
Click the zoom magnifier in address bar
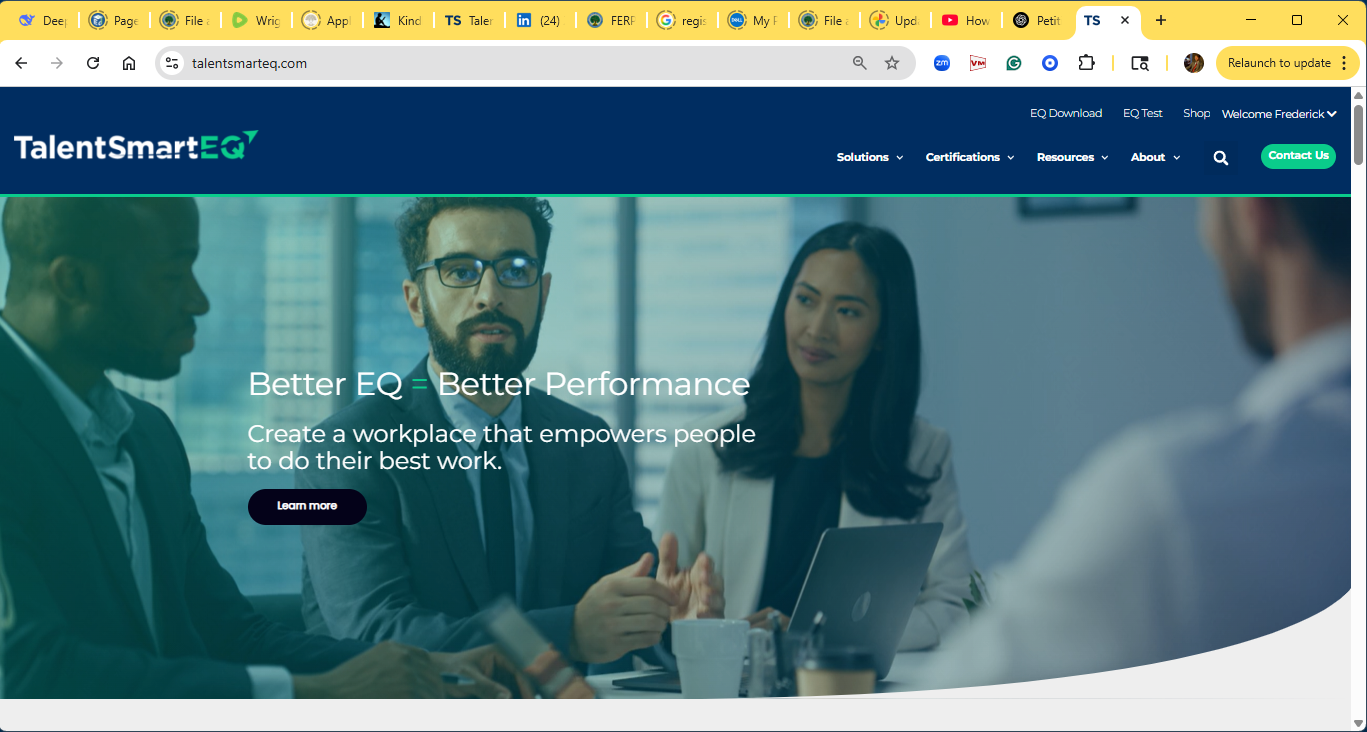point(860,63)
